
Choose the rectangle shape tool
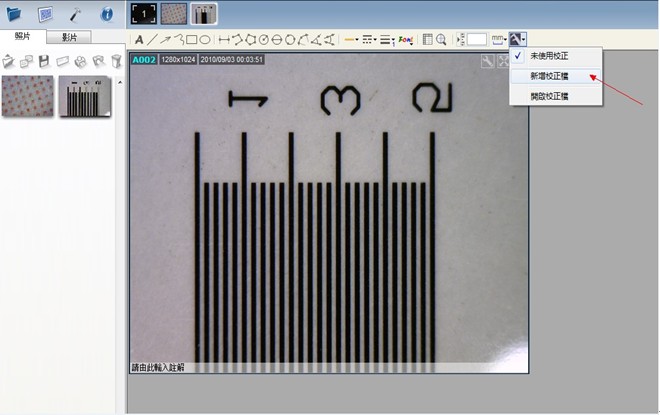pyautogui.click(x=191, y=40)
